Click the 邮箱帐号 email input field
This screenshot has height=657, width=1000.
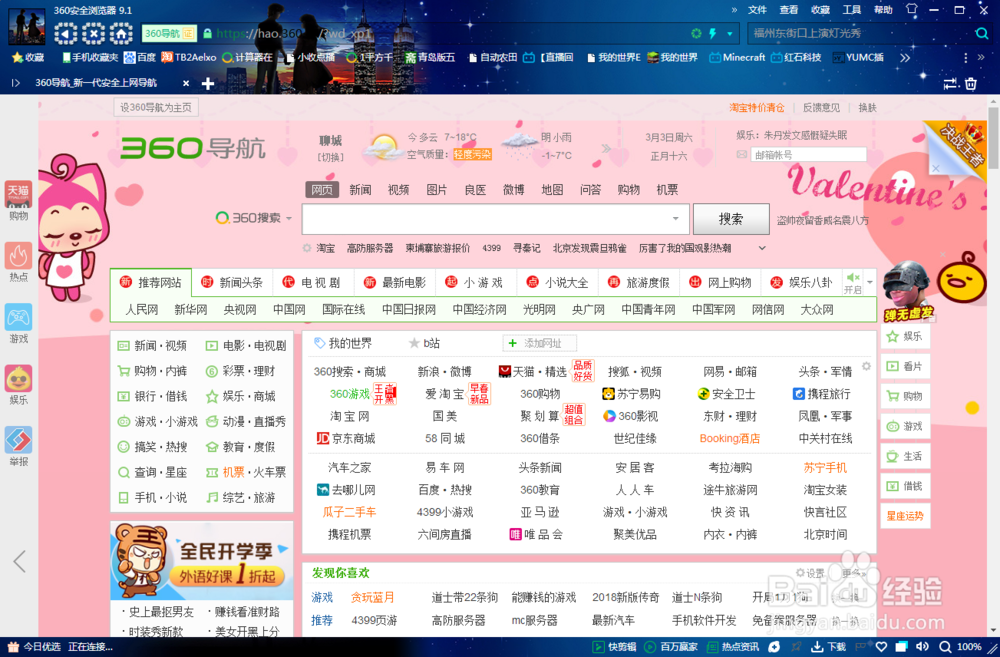[808, 154]
